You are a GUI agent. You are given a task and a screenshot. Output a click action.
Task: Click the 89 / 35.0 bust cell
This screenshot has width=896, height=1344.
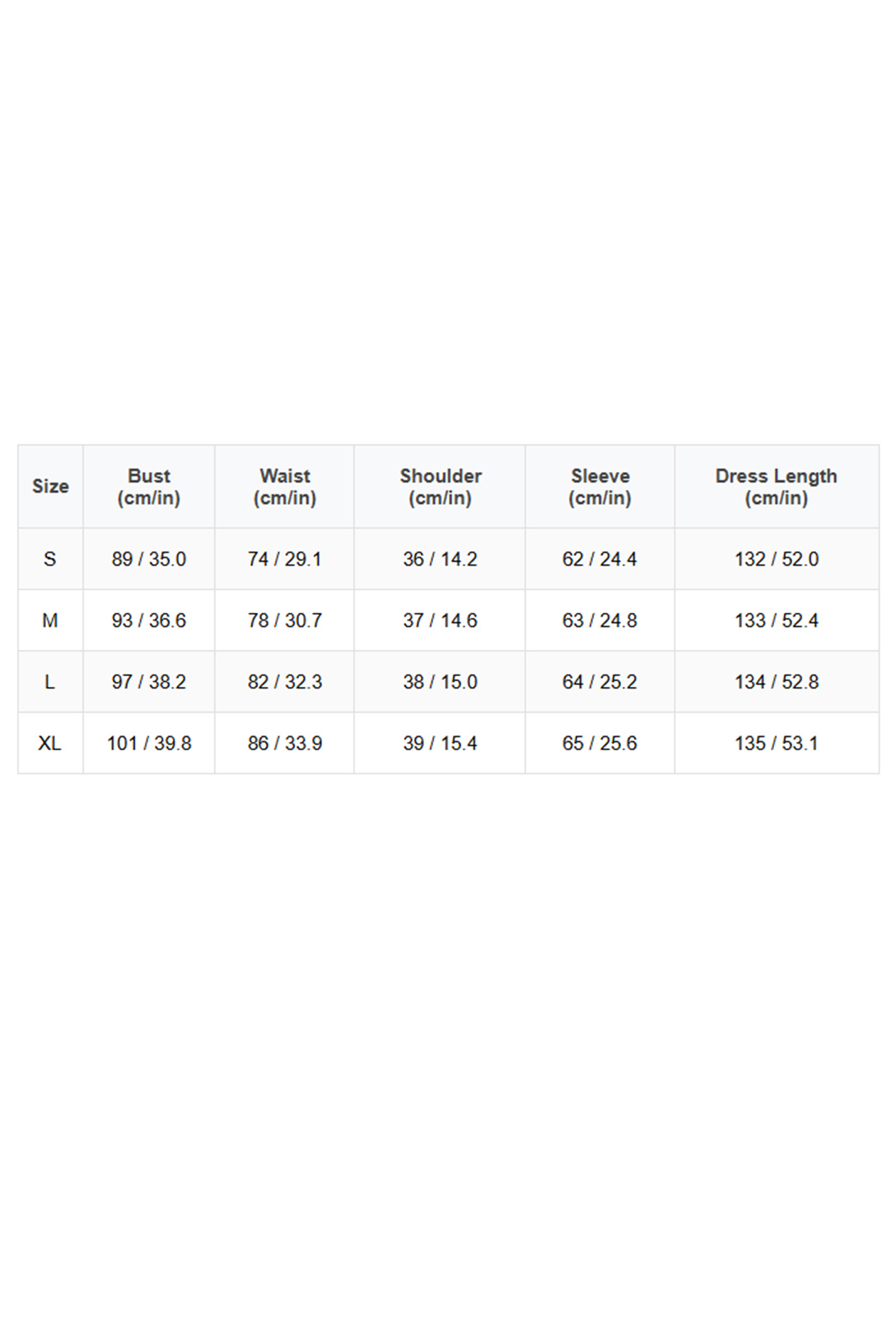[x=149, y=559]
